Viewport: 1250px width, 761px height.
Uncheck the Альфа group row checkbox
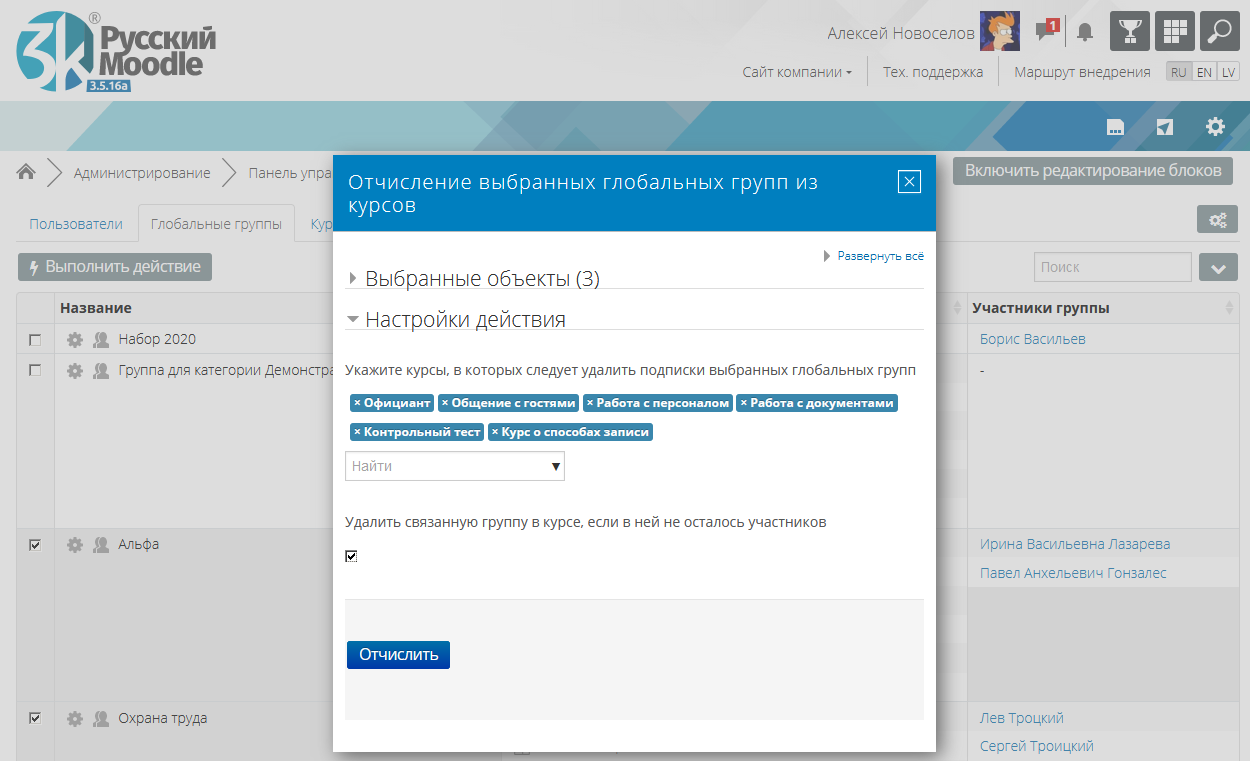click(35, 545)
